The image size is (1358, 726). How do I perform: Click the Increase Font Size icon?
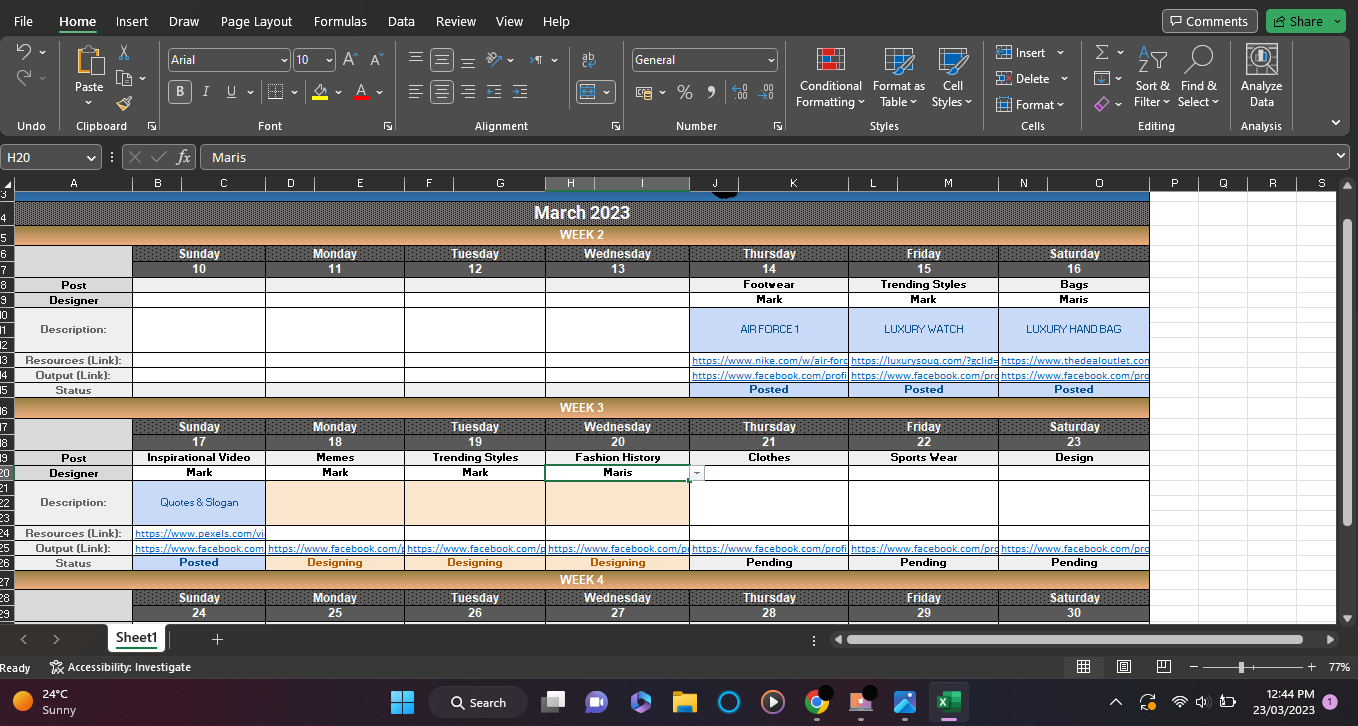(350, 60)
